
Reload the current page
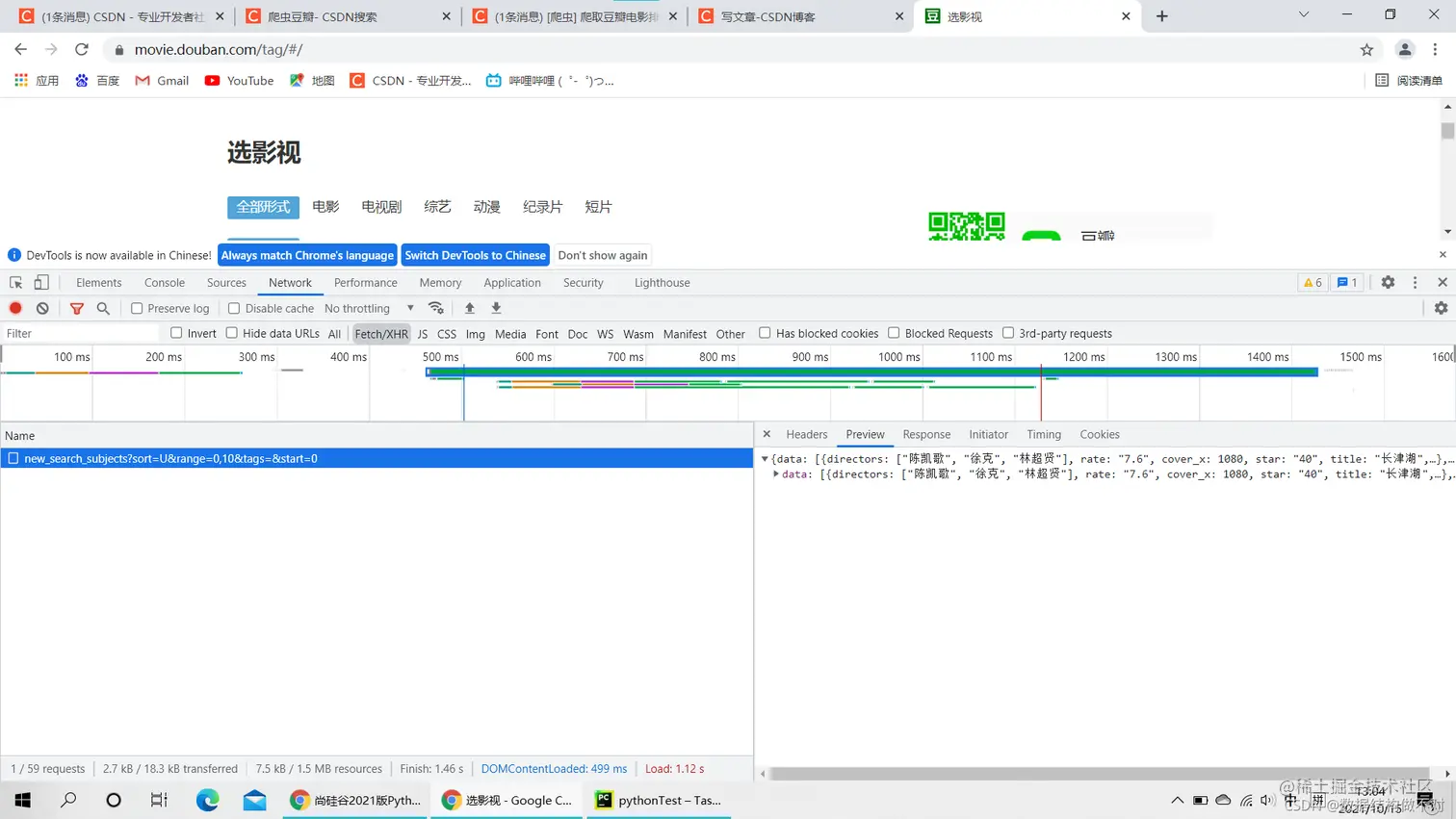coord(82,49)
